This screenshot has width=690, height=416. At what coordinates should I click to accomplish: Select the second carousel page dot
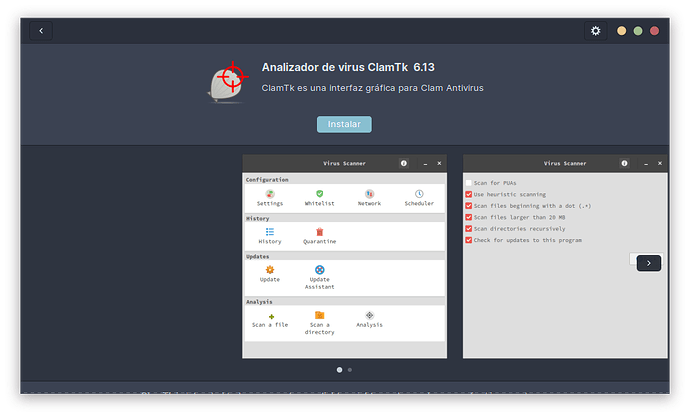click(350, 370)
